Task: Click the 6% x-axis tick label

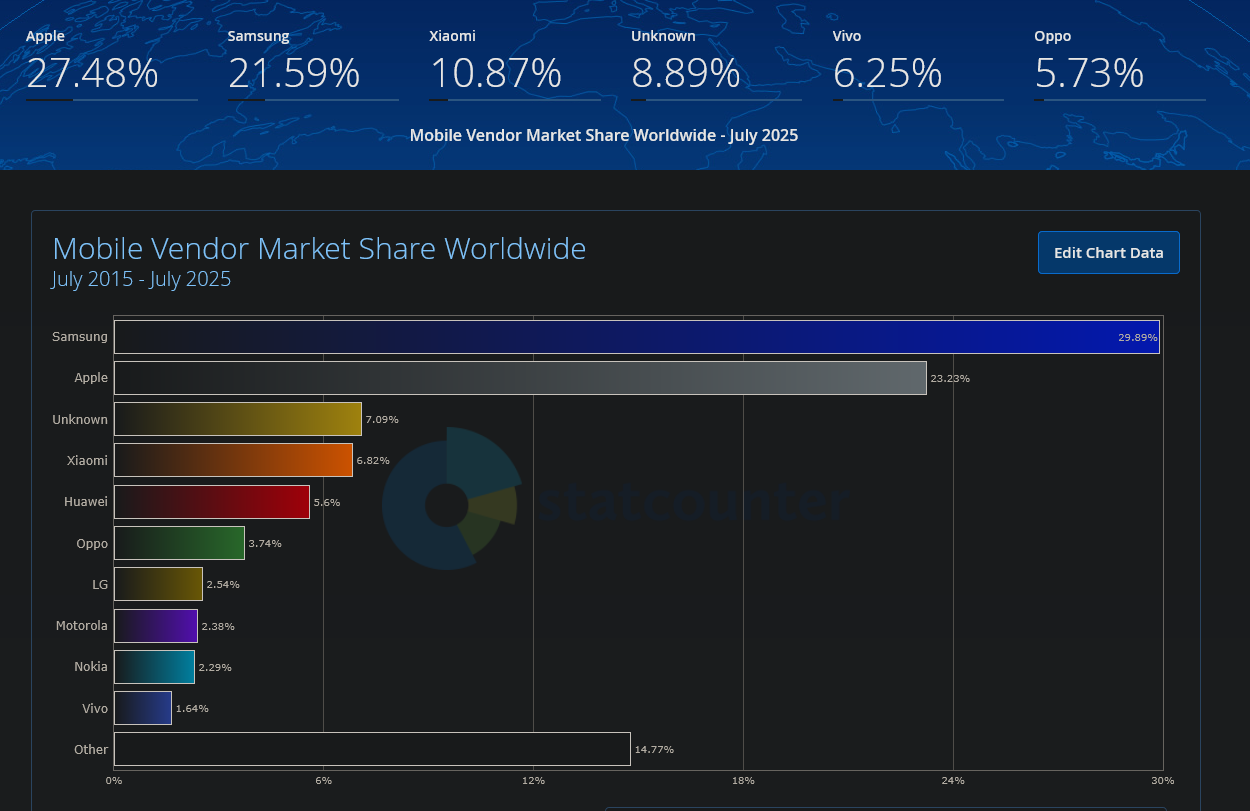Action: (x=323, y=780)
